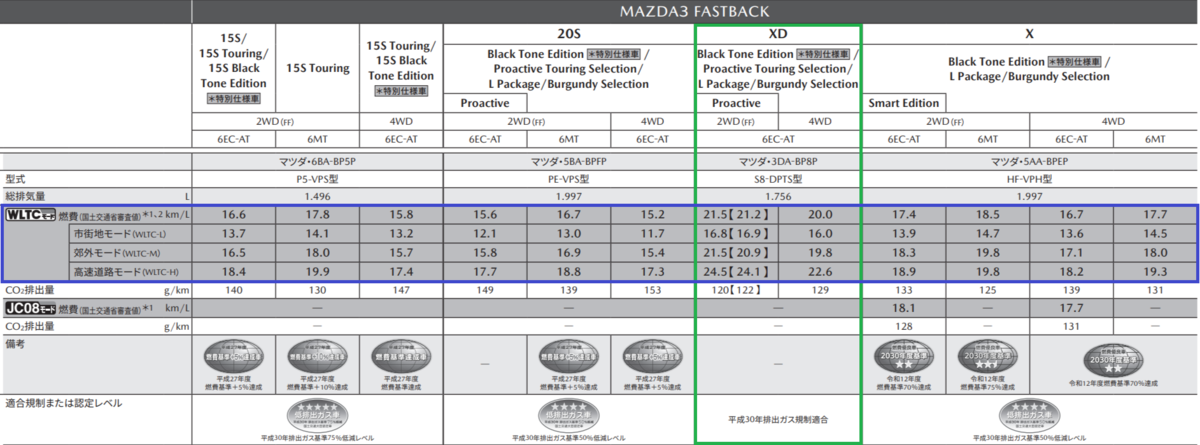This screenshot has width=1200, height=445.
Task: Click the 16.6 fuel economy value
Action: (x=234, y=215)
